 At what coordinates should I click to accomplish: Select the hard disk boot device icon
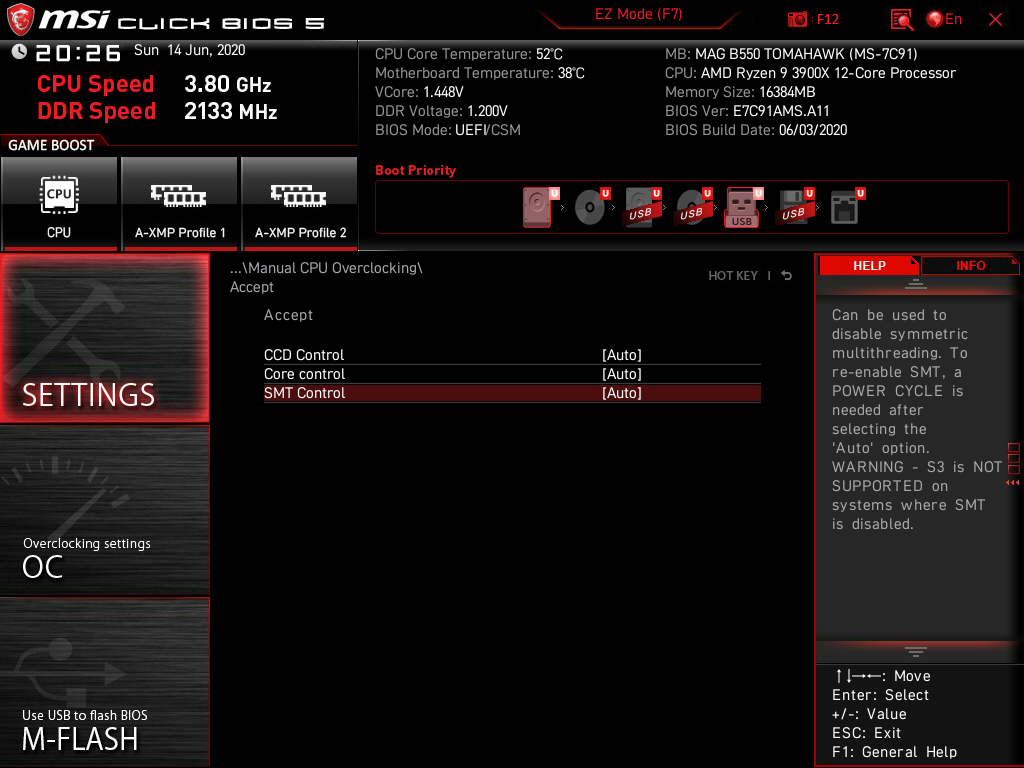[x=539, y=207]
